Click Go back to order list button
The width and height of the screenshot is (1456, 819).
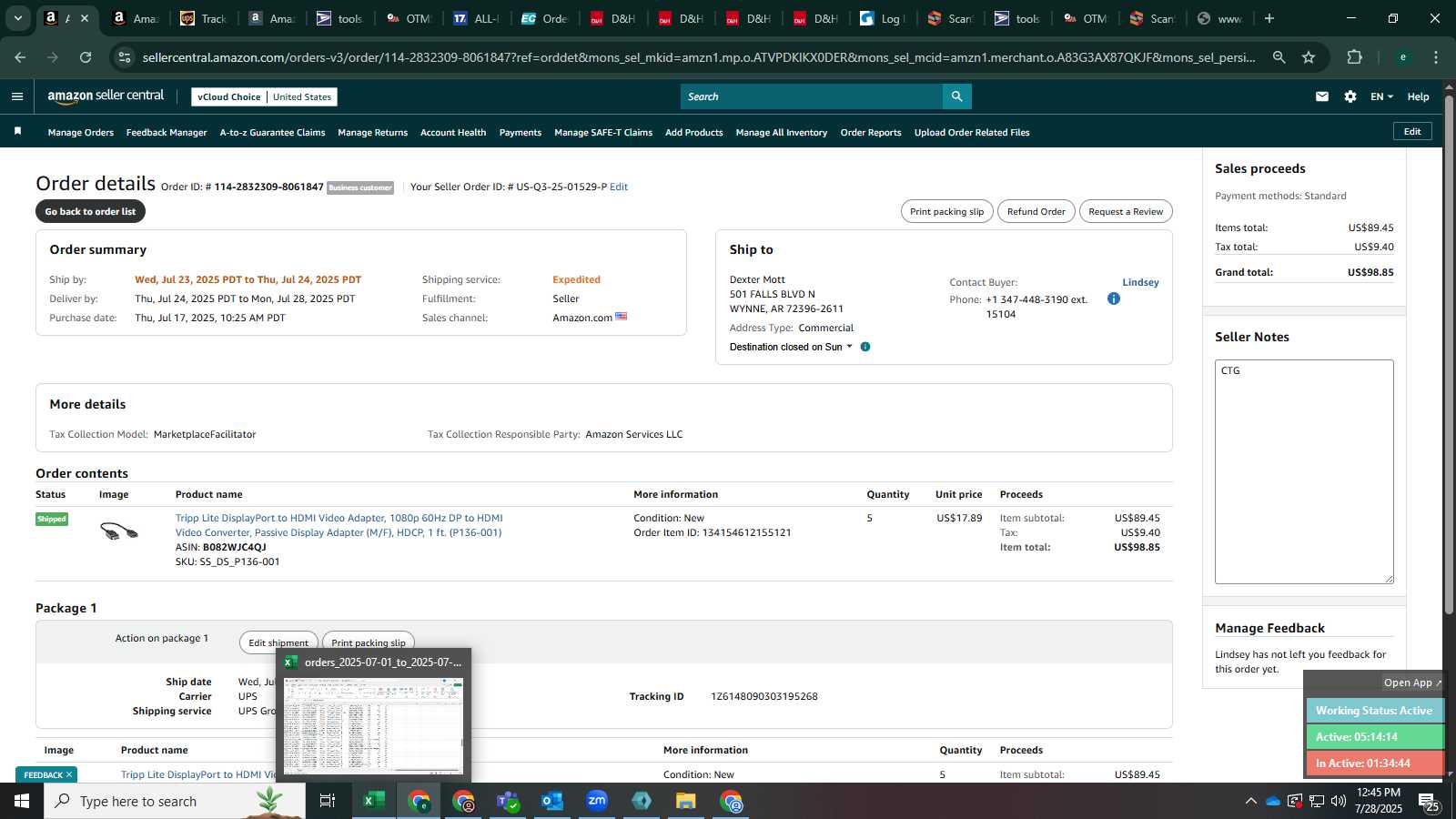point(90,211)
